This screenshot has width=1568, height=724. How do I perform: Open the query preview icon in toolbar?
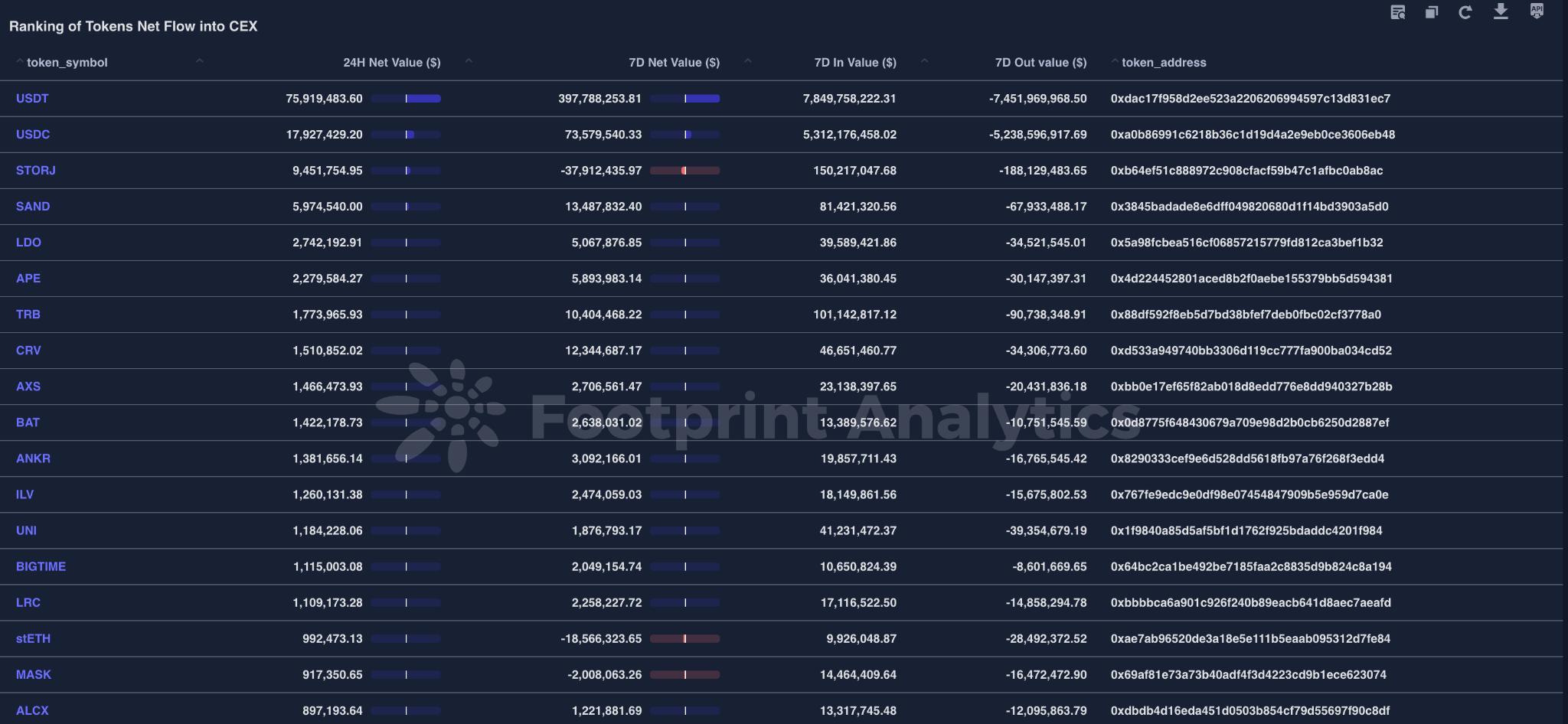click(x=1397, y=12)
